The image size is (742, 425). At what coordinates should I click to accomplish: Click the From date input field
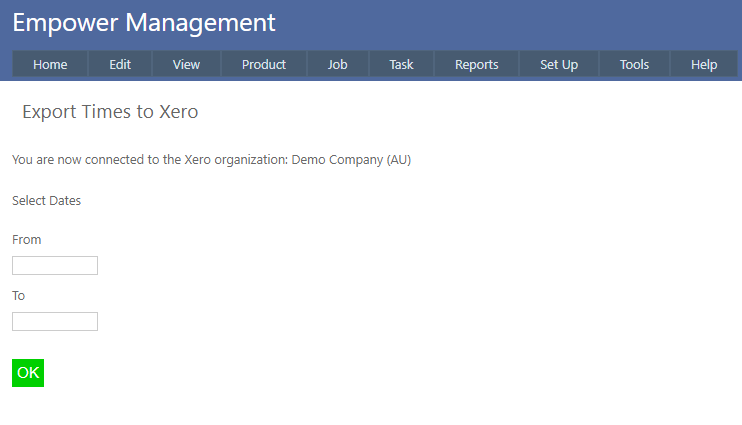(x=55, y=265)
